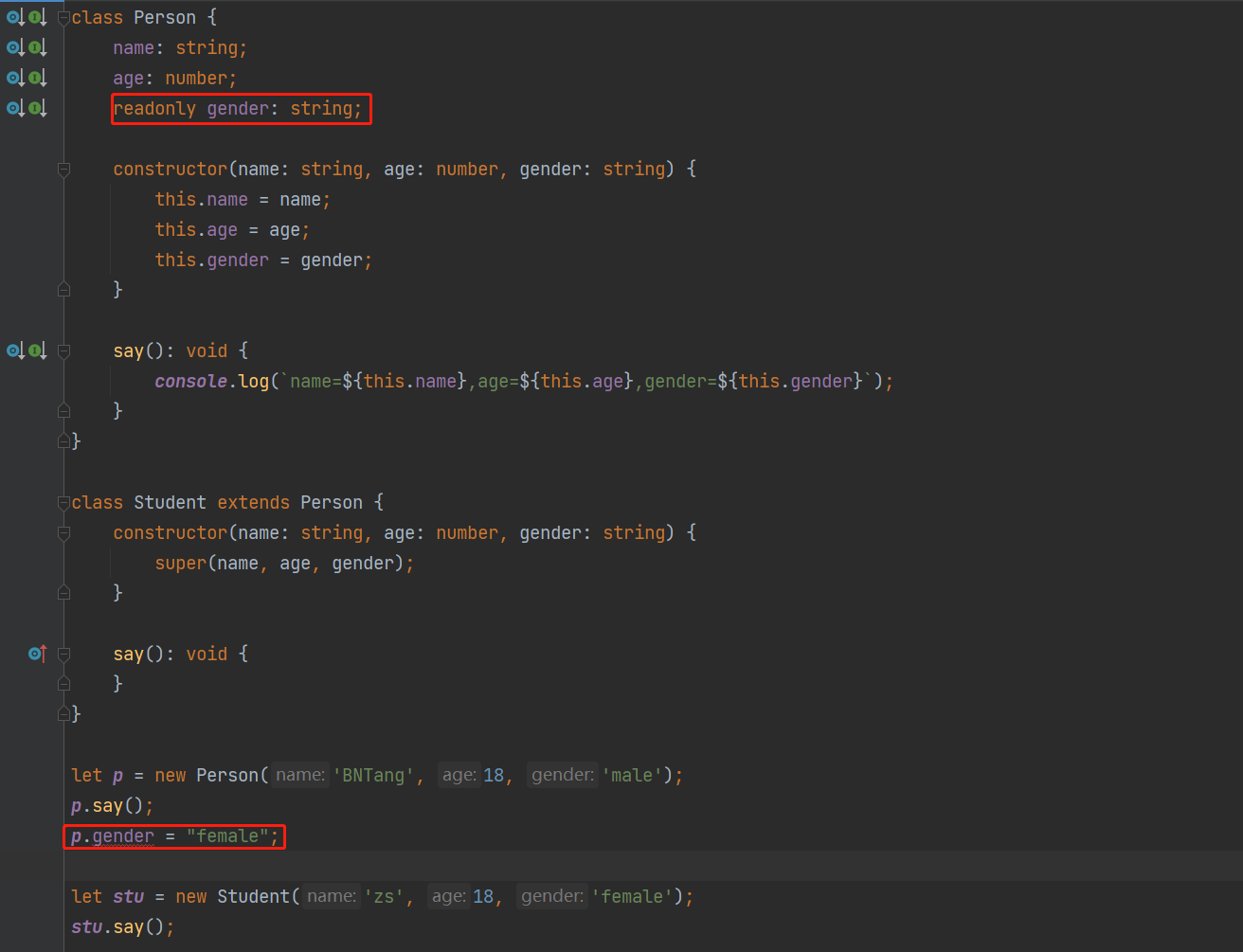Click 'say' in stu.say() call
Image resolution: width=1243 pixels, height=952 pixels.
tap(129, 926)
